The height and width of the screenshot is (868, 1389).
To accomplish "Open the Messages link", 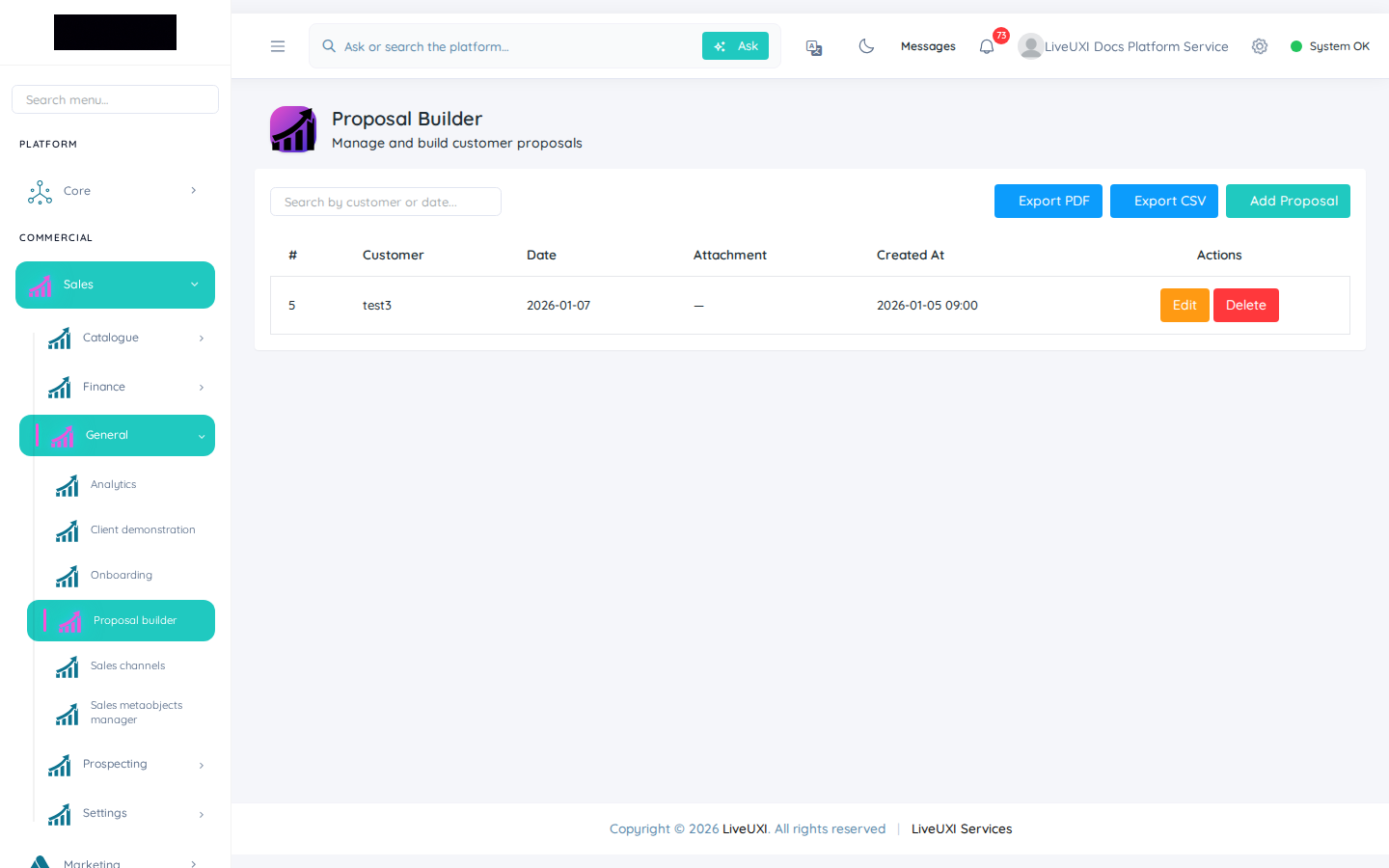I will click(x=928, y=46).
